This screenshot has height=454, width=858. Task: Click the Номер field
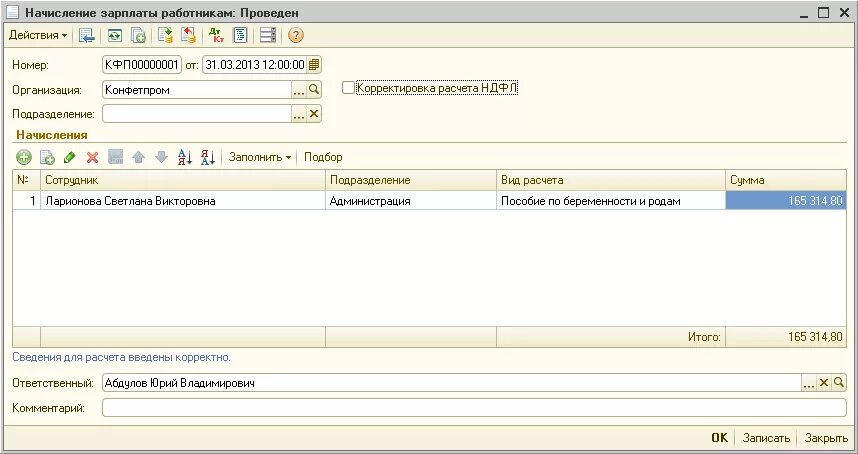click(x=142, y=65)
